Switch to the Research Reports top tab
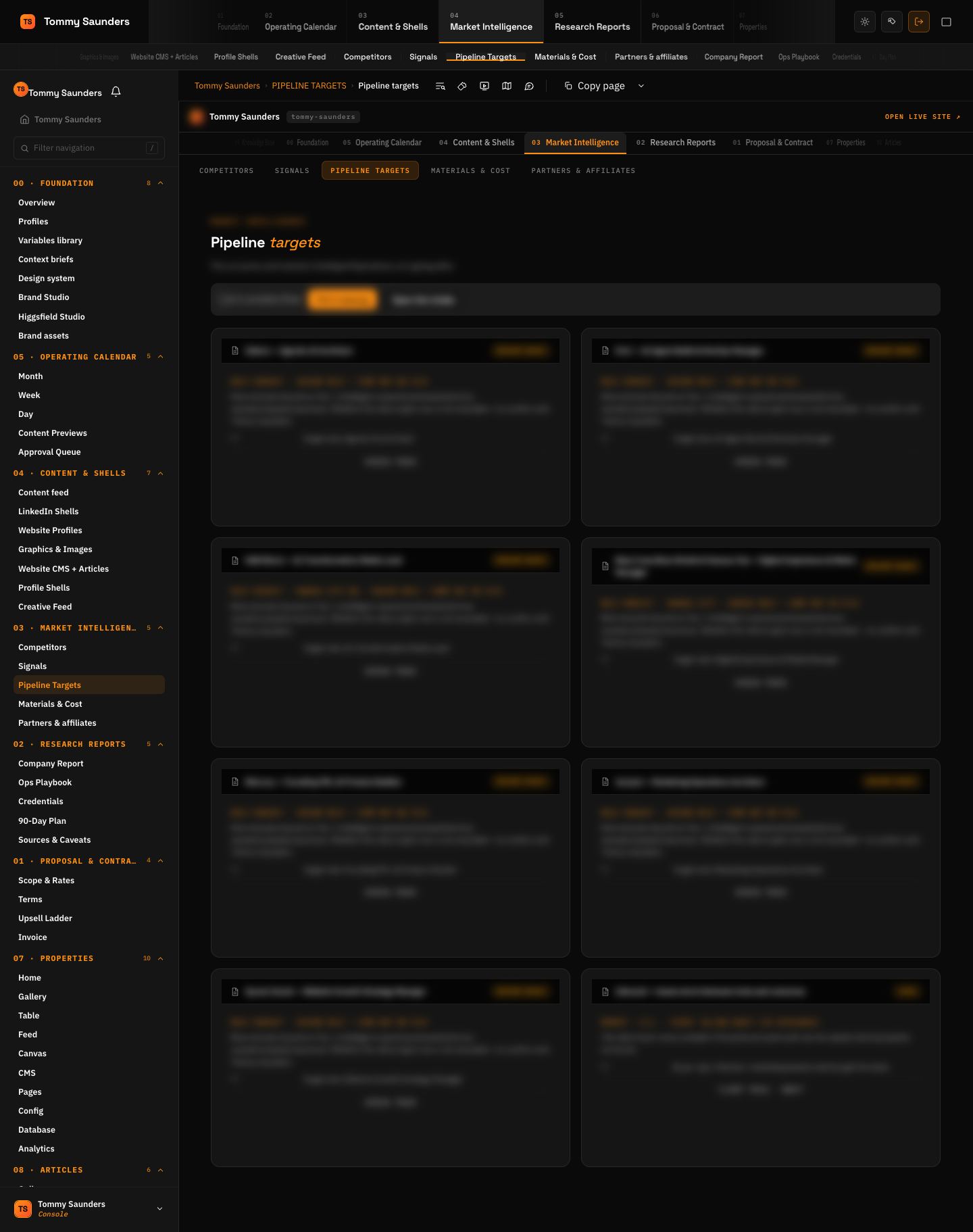Screen dimensions: 973x1232 (x=592, y=22)
